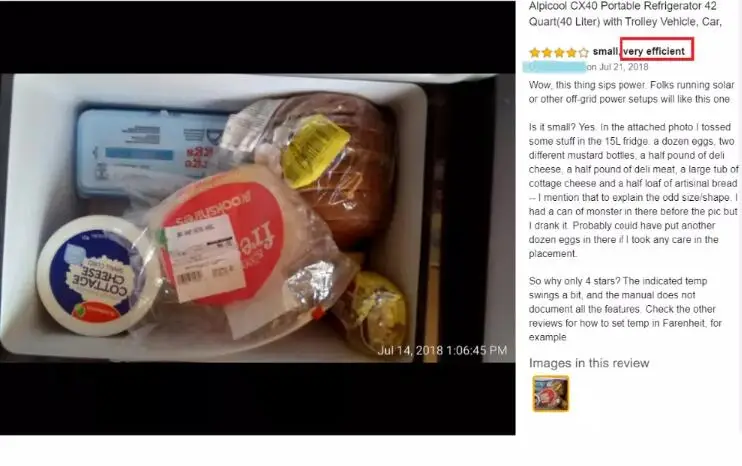Click the 'on Jul 21, 2018' review date
The height and width of the screenshot is (466, 742).
(618, 67)
